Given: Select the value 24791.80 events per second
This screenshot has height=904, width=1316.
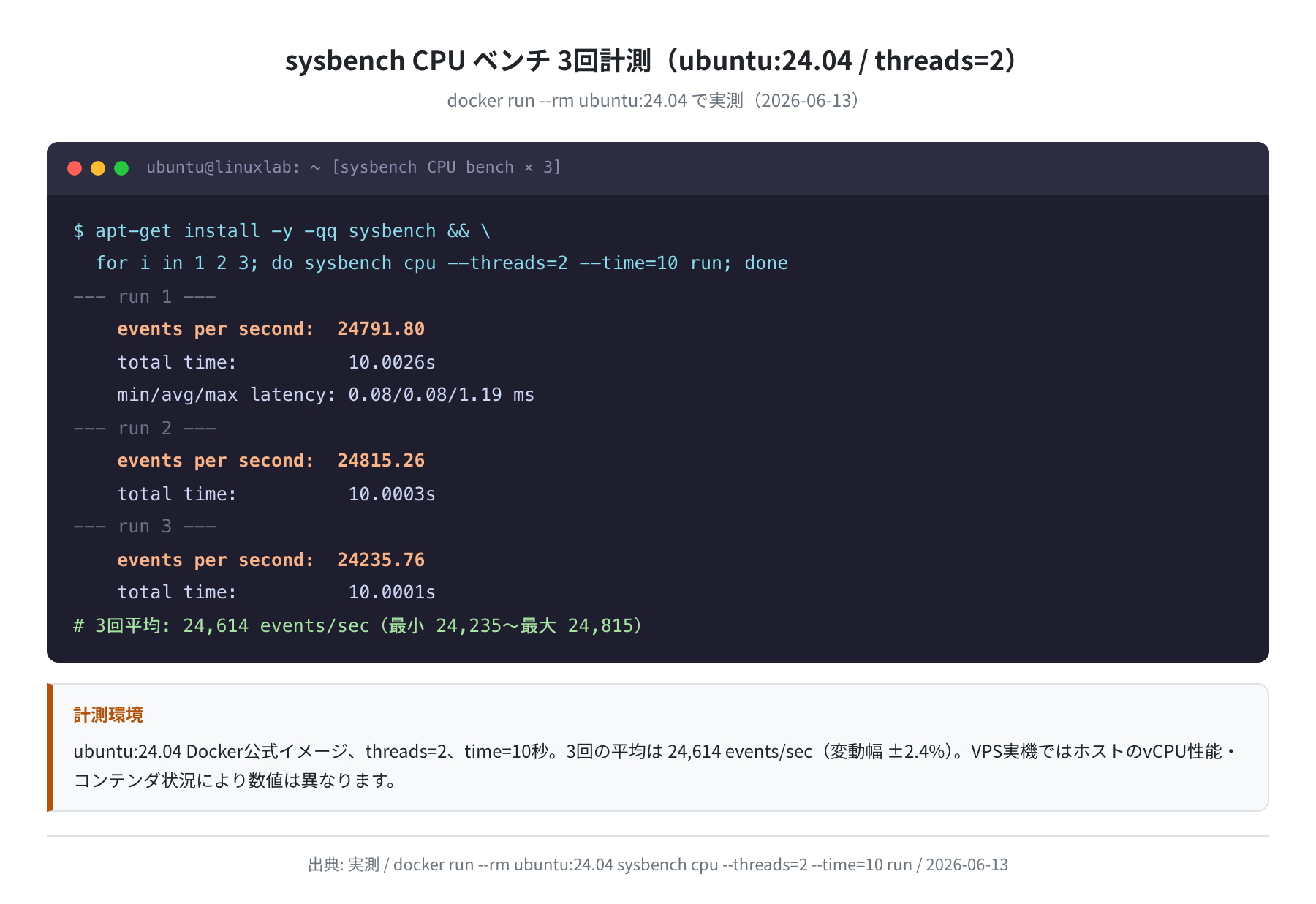Looking at the screenshot, I should [x=381, y=329].
